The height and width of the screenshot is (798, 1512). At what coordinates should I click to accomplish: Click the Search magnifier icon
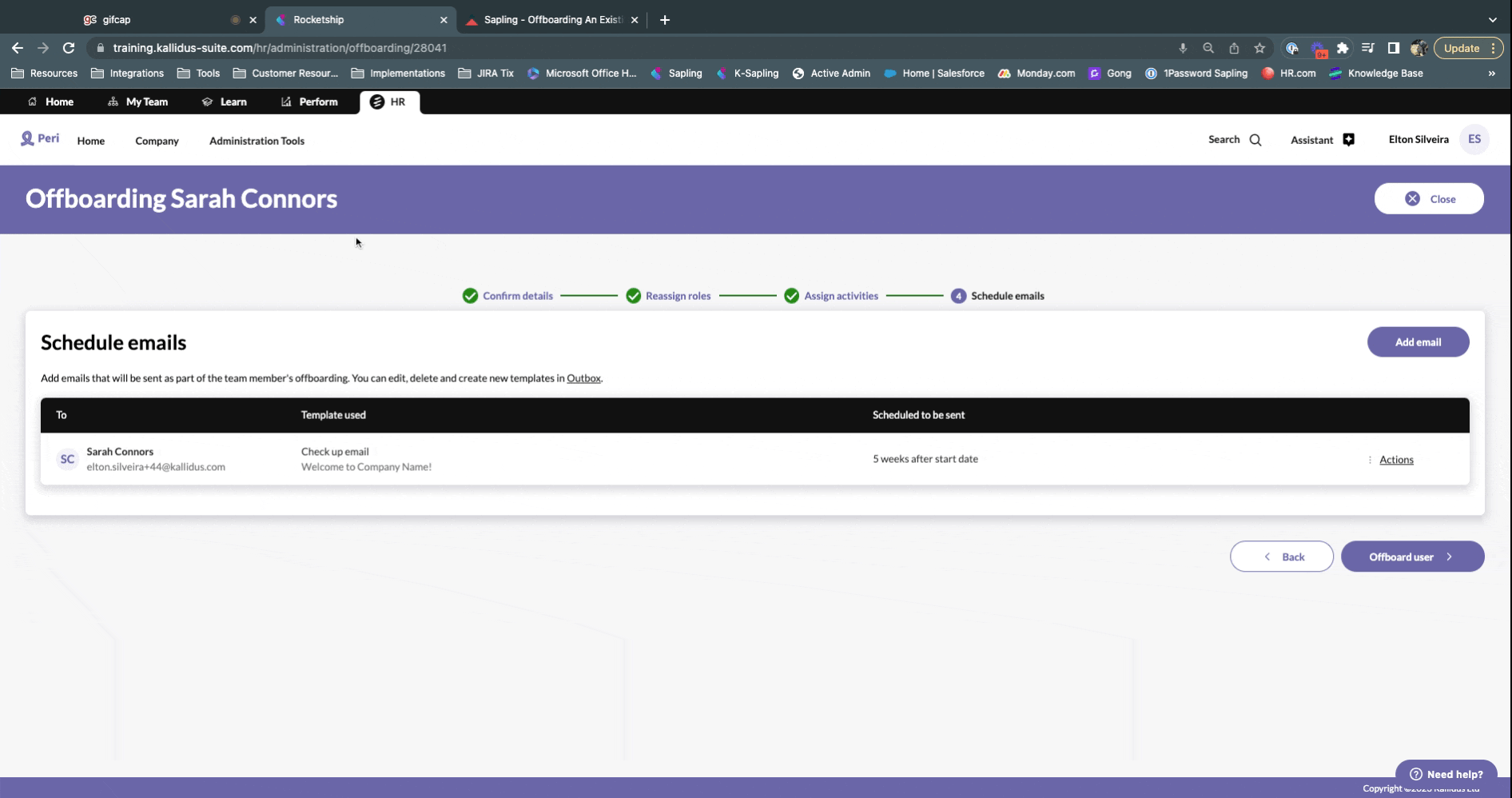click(1255, 140)
